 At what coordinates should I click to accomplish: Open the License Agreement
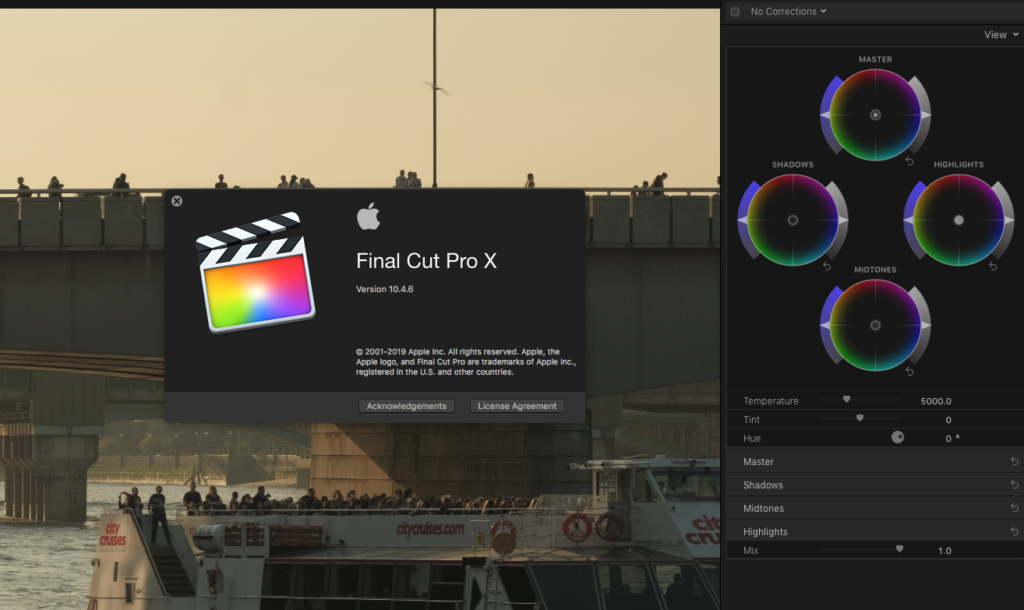(517, 406)
